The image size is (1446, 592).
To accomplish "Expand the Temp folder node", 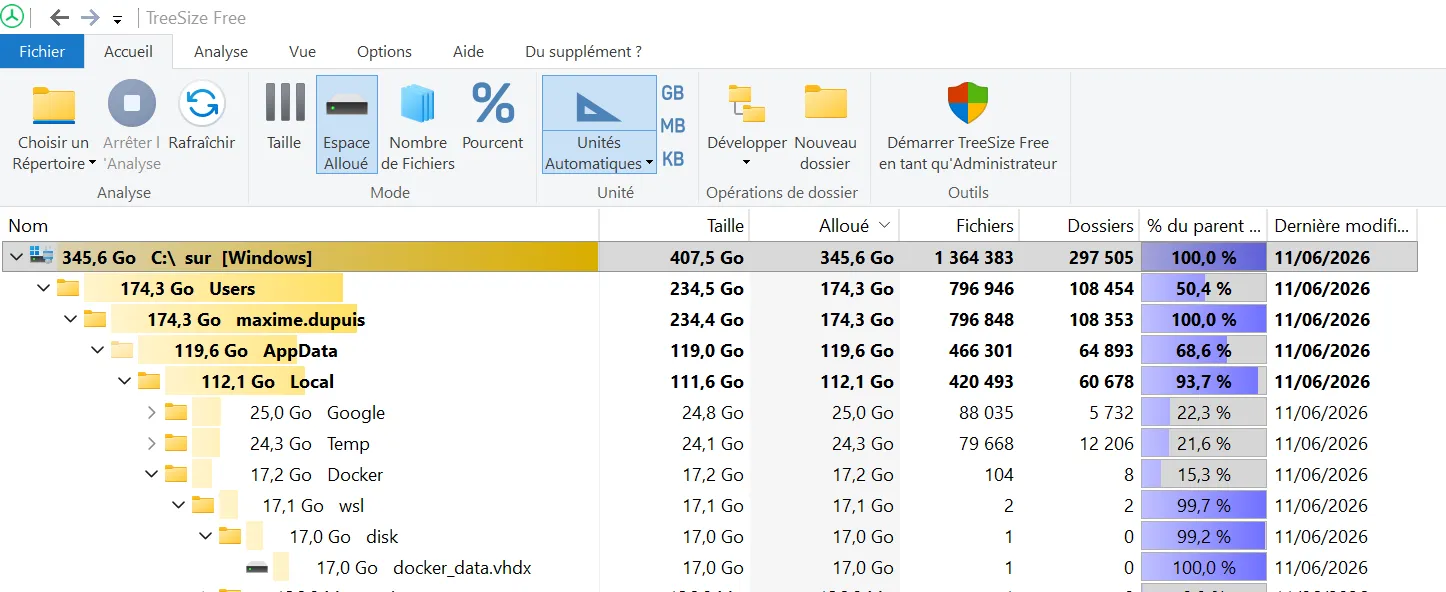I will 151,443.
